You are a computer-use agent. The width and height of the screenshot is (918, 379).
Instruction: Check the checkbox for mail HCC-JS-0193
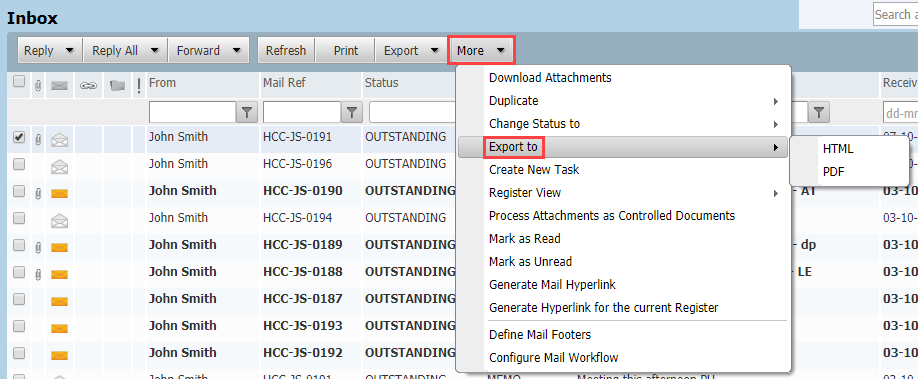(x=19, y=326)
